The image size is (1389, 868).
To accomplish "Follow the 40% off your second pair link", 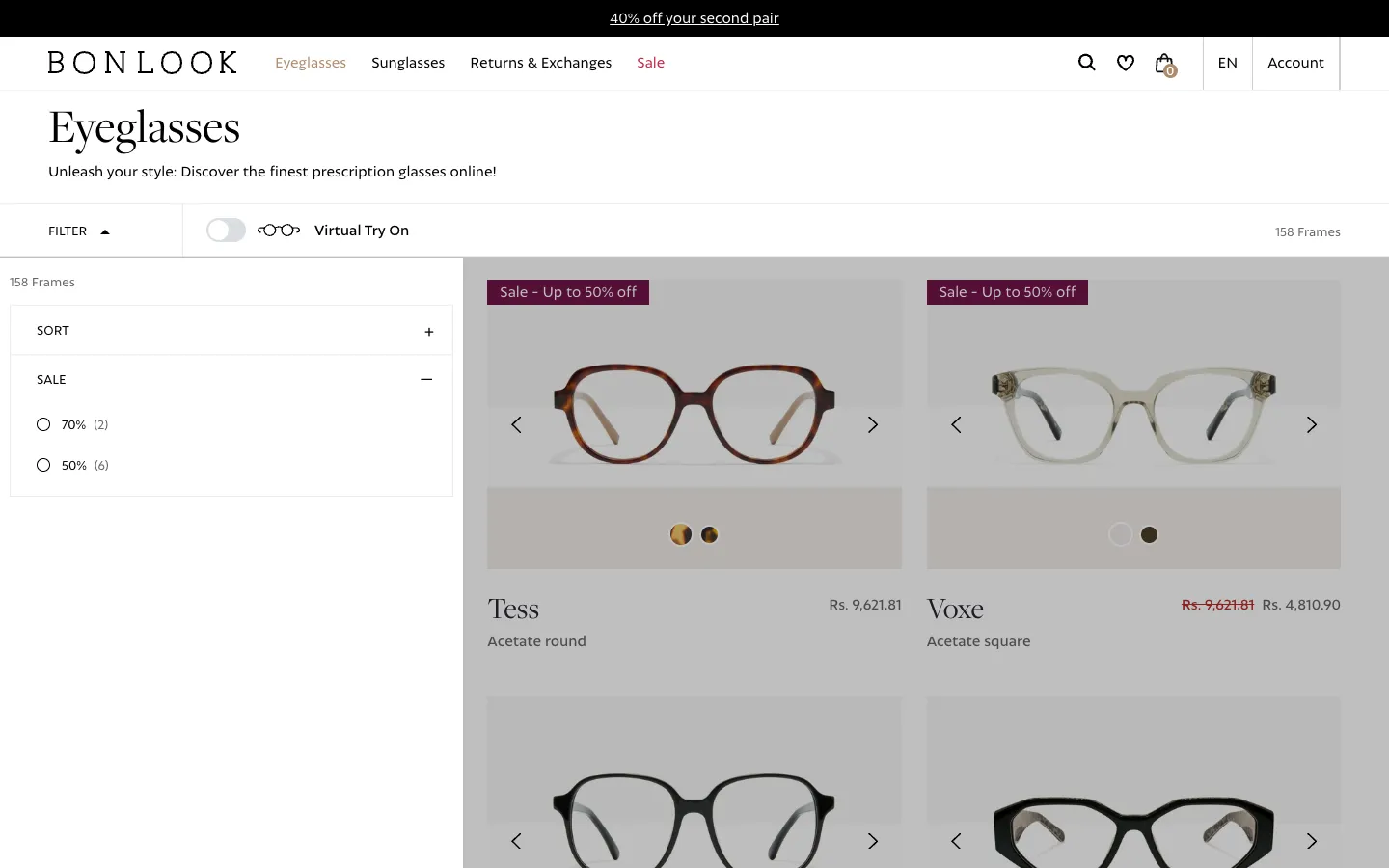I will [694, 18].
